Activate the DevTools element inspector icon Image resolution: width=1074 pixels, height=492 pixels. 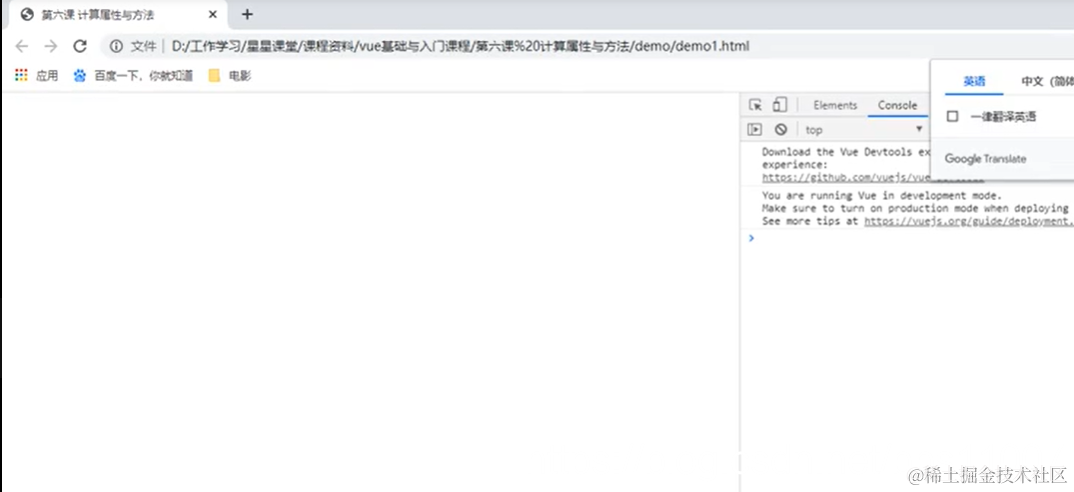click(755, 105)
